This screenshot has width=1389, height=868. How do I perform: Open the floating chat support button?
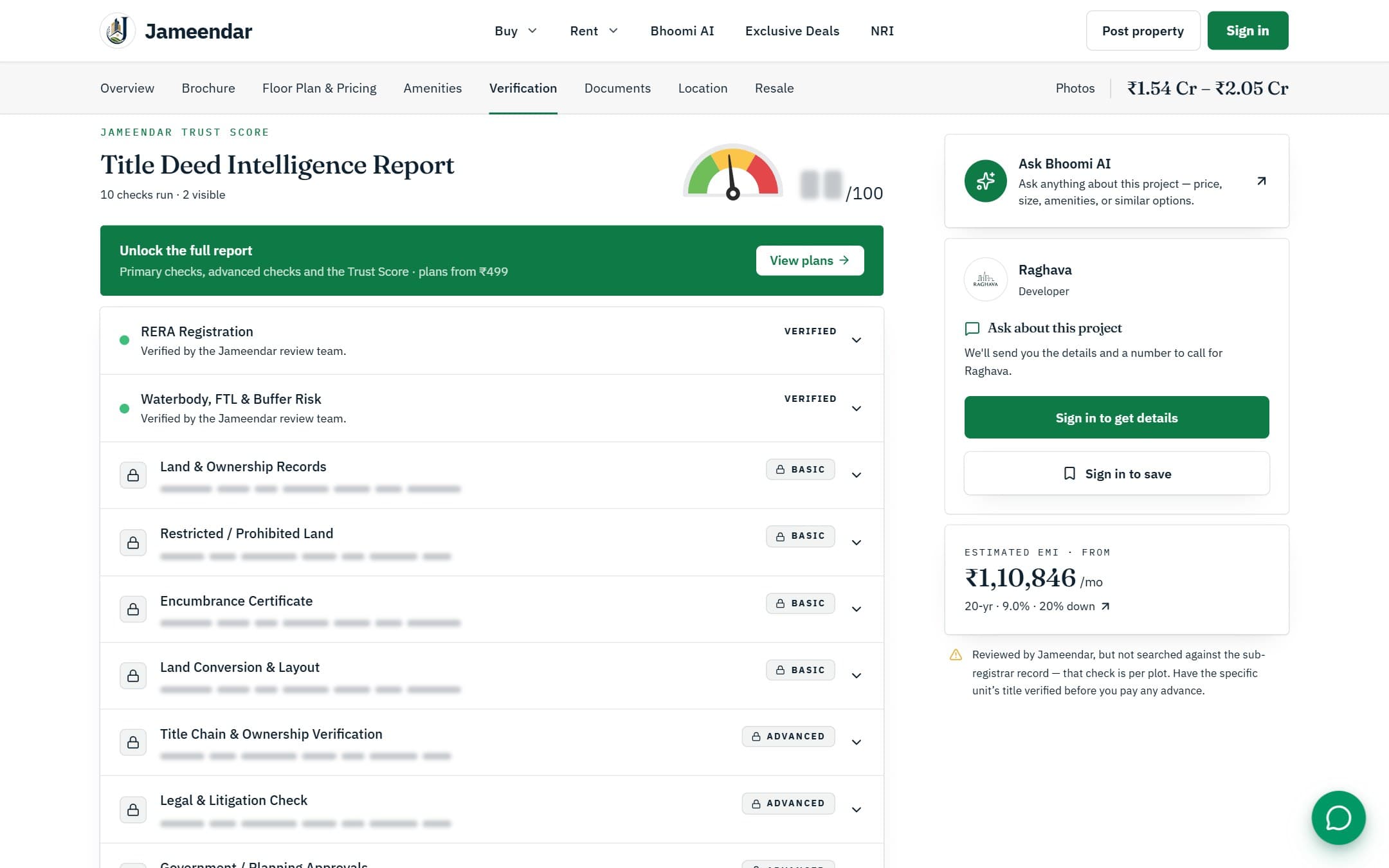[x=1338, y=818]
